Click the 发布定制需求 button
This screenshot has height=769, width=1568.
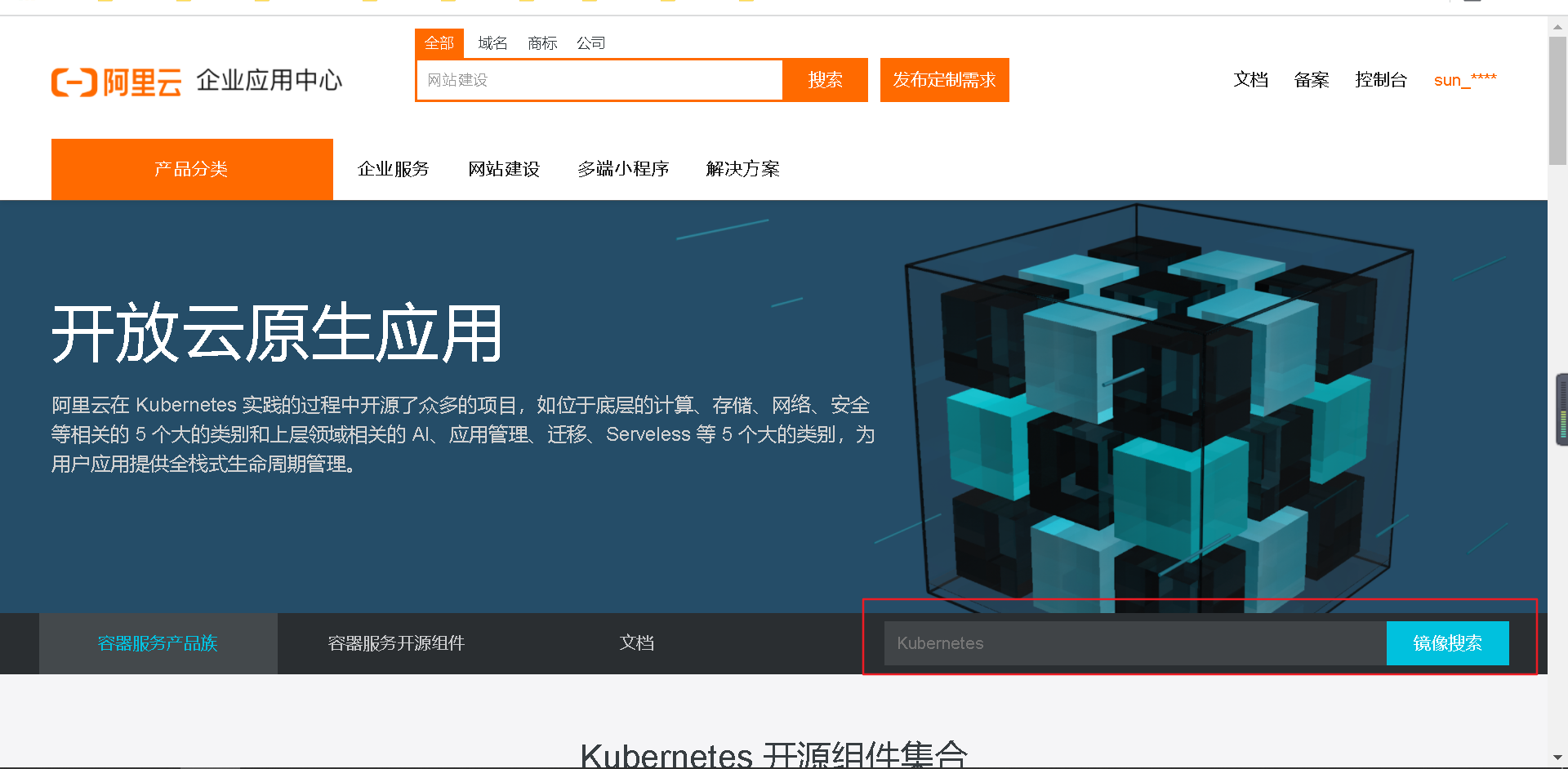click(945, 80)
